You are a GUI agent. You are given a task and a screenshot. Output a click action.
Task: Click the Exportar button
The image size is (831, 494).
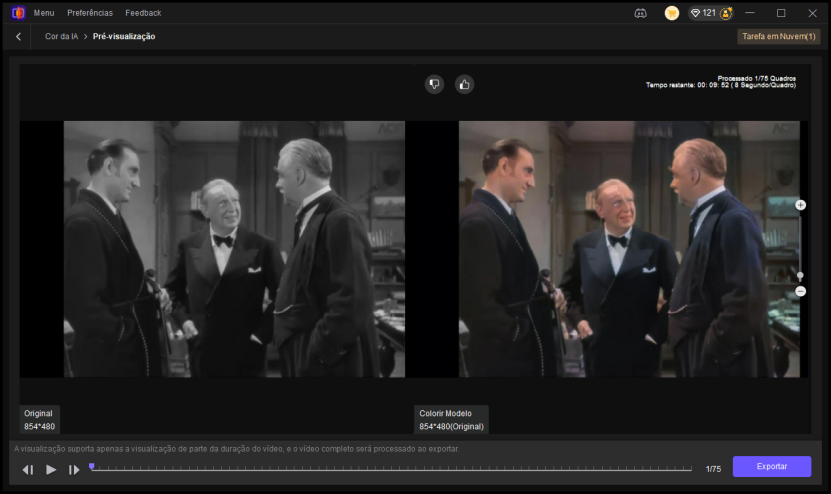[x=772, y=466]
